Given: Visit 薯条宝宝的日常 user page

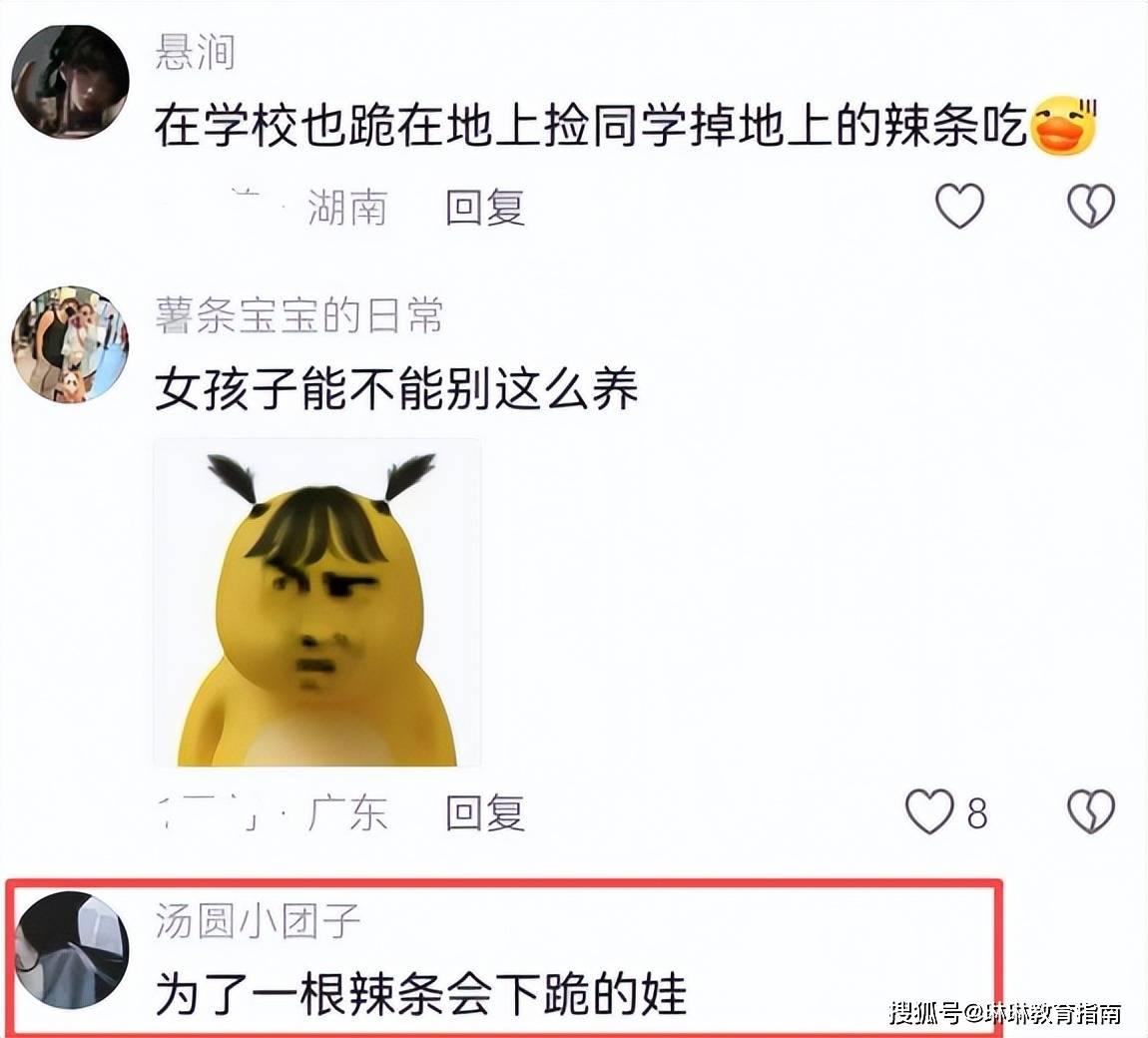Looking at the screenshot, I should 298,315.
